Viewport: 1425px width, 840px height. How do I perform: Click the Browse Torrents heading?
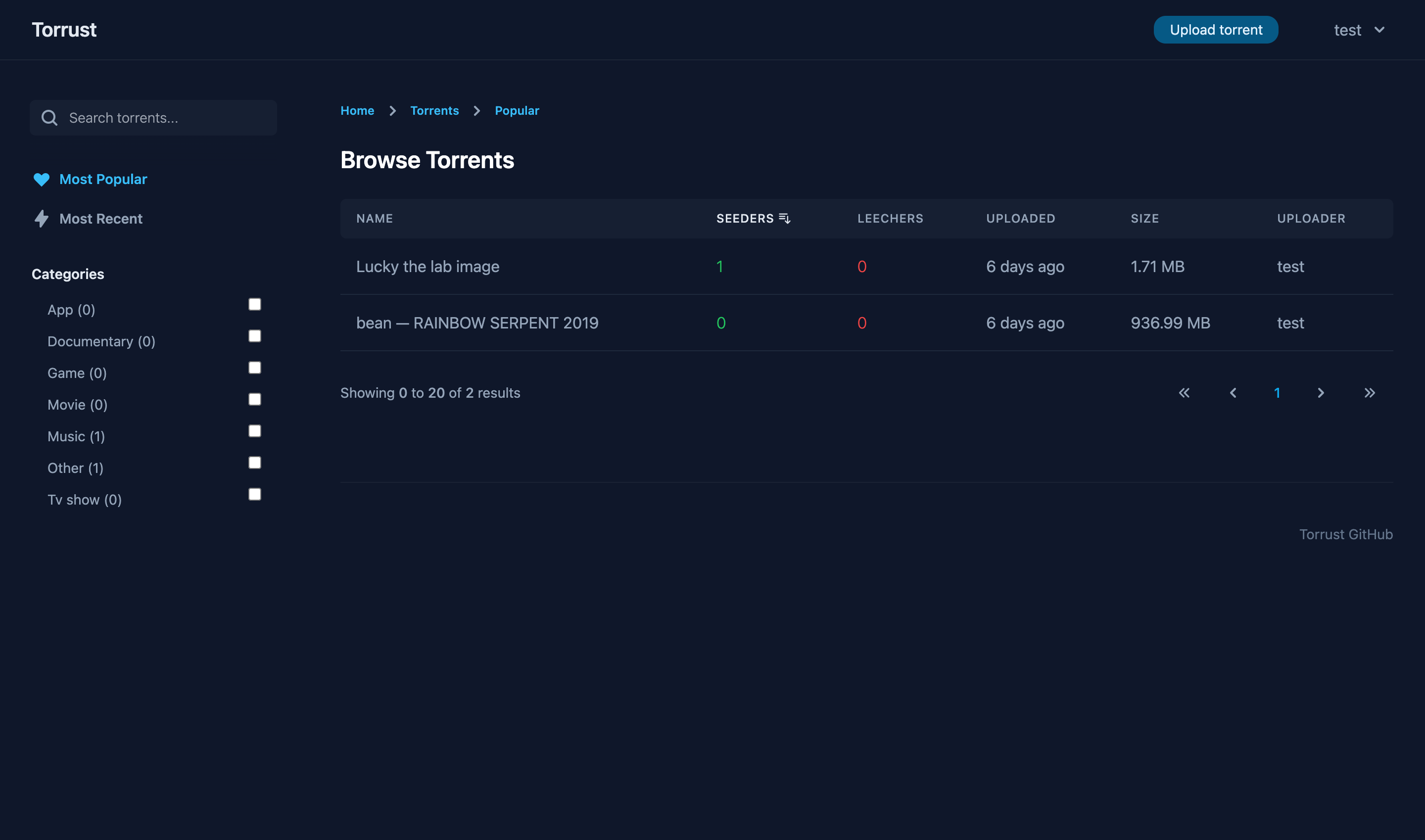pyautogui.click(x=427, y=160)
